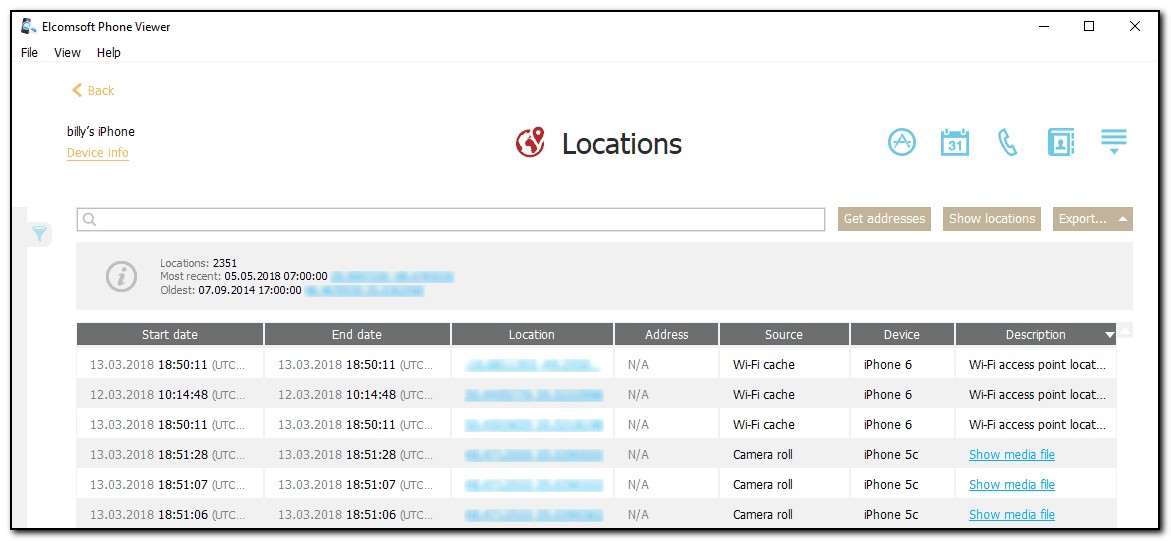
Task: Open the Device info link
Action: pyautogui.click(x=98, y=153)
